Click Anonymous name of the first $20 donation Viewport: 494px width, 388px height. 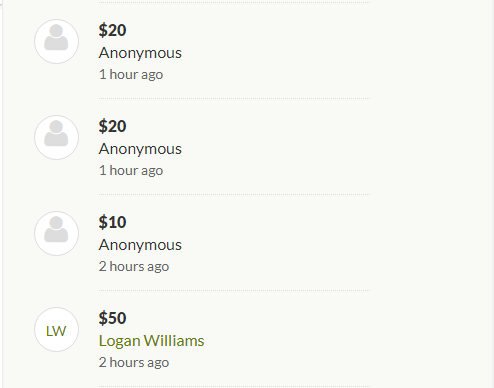(x=140, y=53)
